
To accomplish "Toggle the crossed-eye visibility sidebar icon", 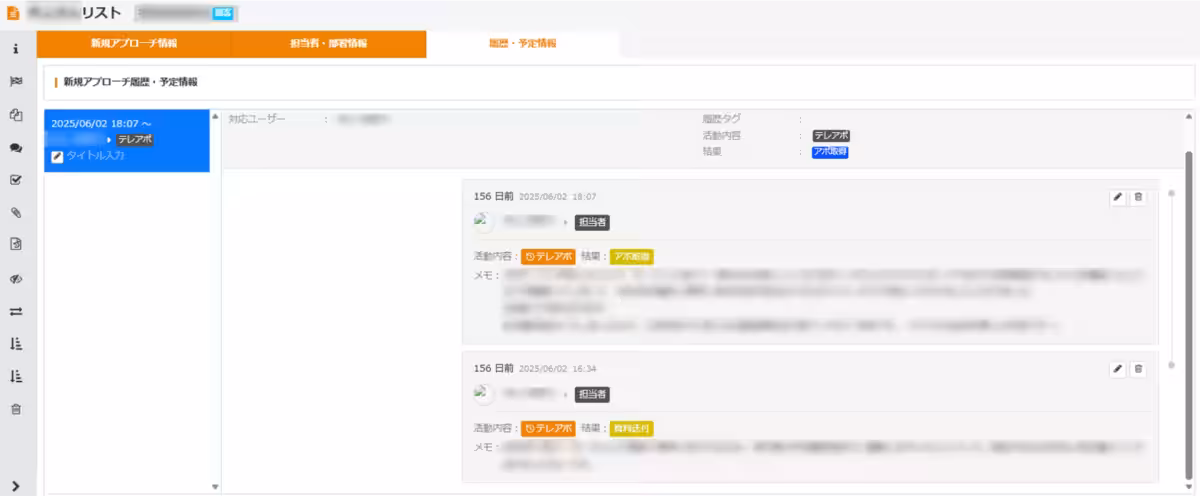I will coord(15,278).
